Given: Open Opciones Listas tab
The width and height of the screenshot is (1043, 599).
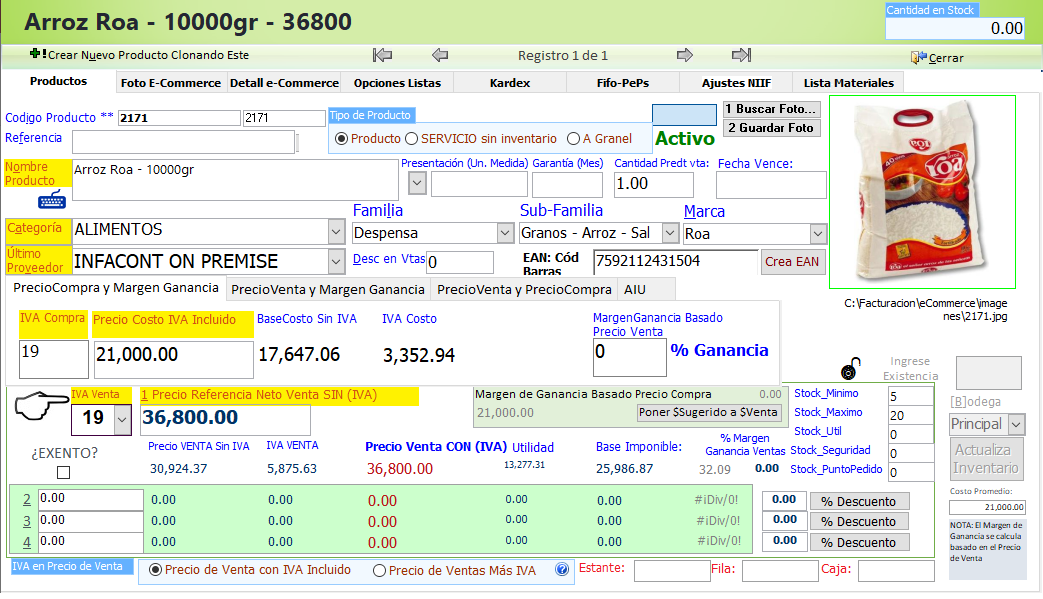Looking at the screenshot, I should point(397,83).
